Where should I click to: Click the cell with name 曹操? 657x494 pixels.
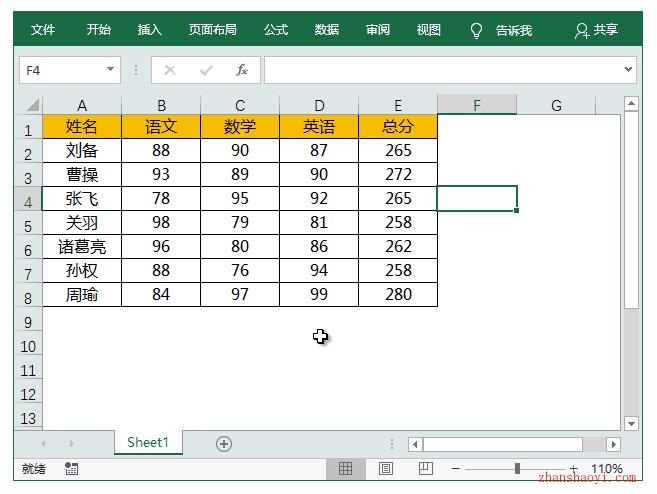pyautogui.click(x=82, y=174)
